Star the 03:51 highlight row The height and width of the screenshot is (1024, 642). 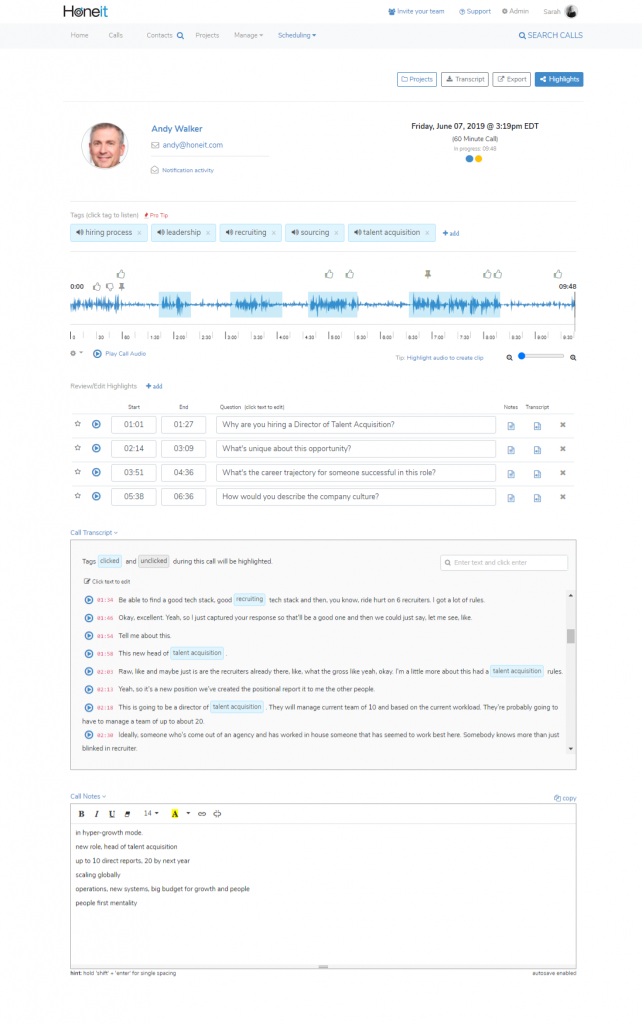(x=78, y=472)
